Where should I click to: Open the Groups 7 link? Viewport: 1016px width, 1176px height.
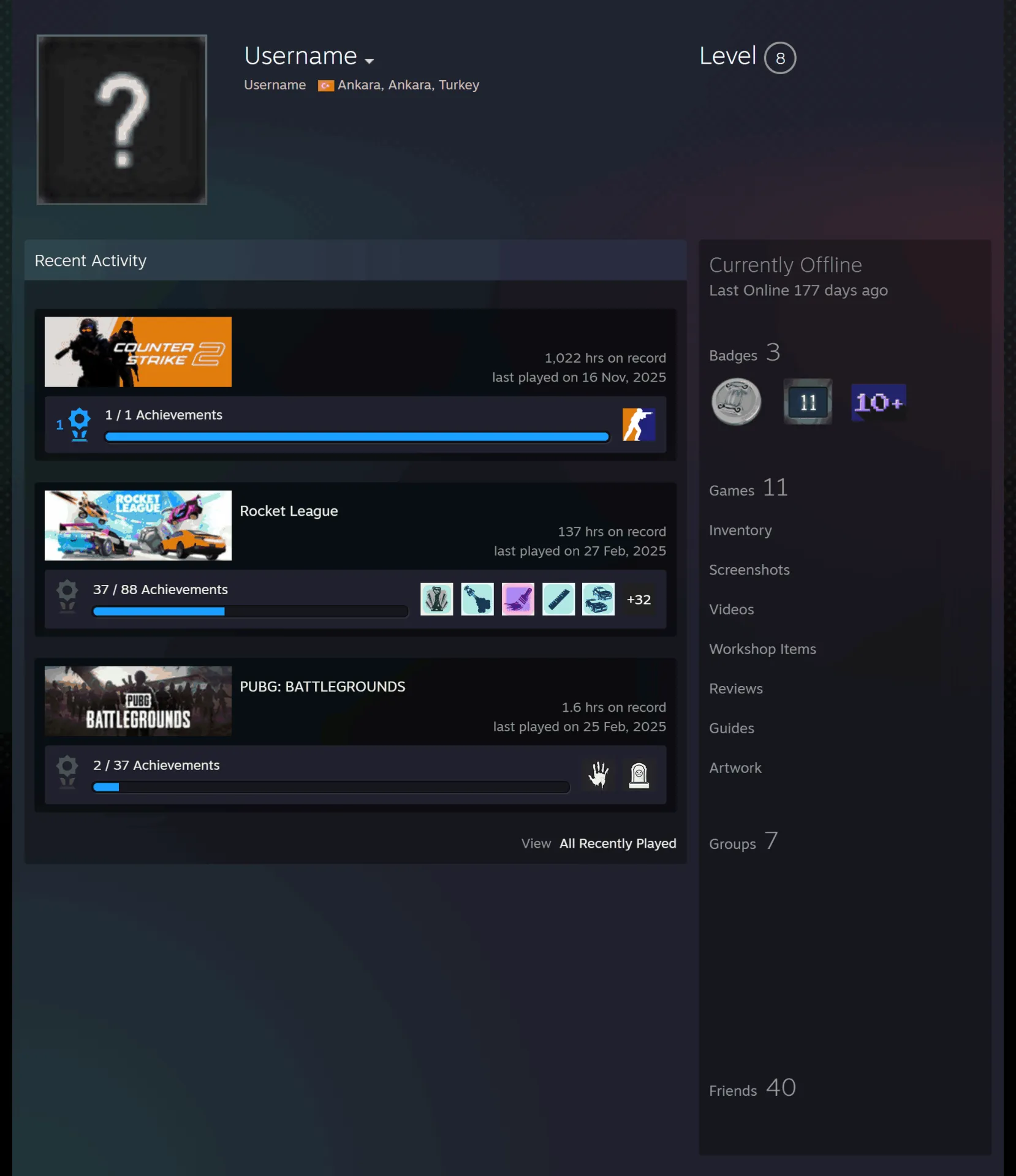[743, 842]
